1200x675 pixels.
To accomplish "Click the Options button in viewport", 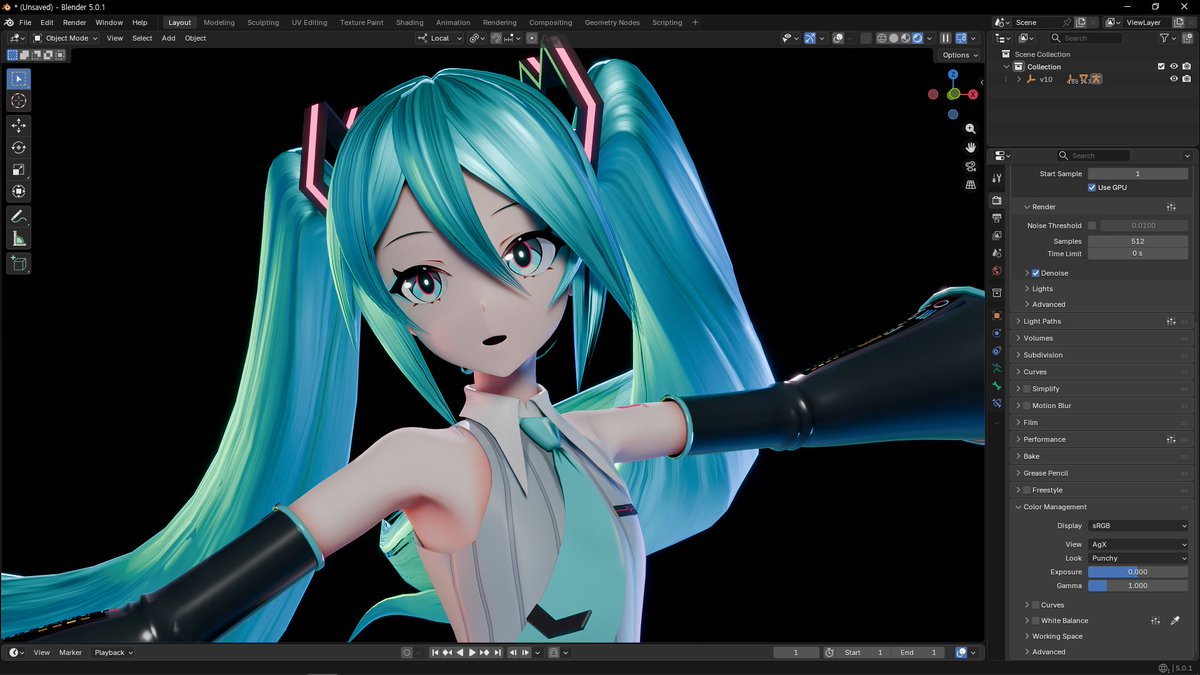I will [959, 55].
